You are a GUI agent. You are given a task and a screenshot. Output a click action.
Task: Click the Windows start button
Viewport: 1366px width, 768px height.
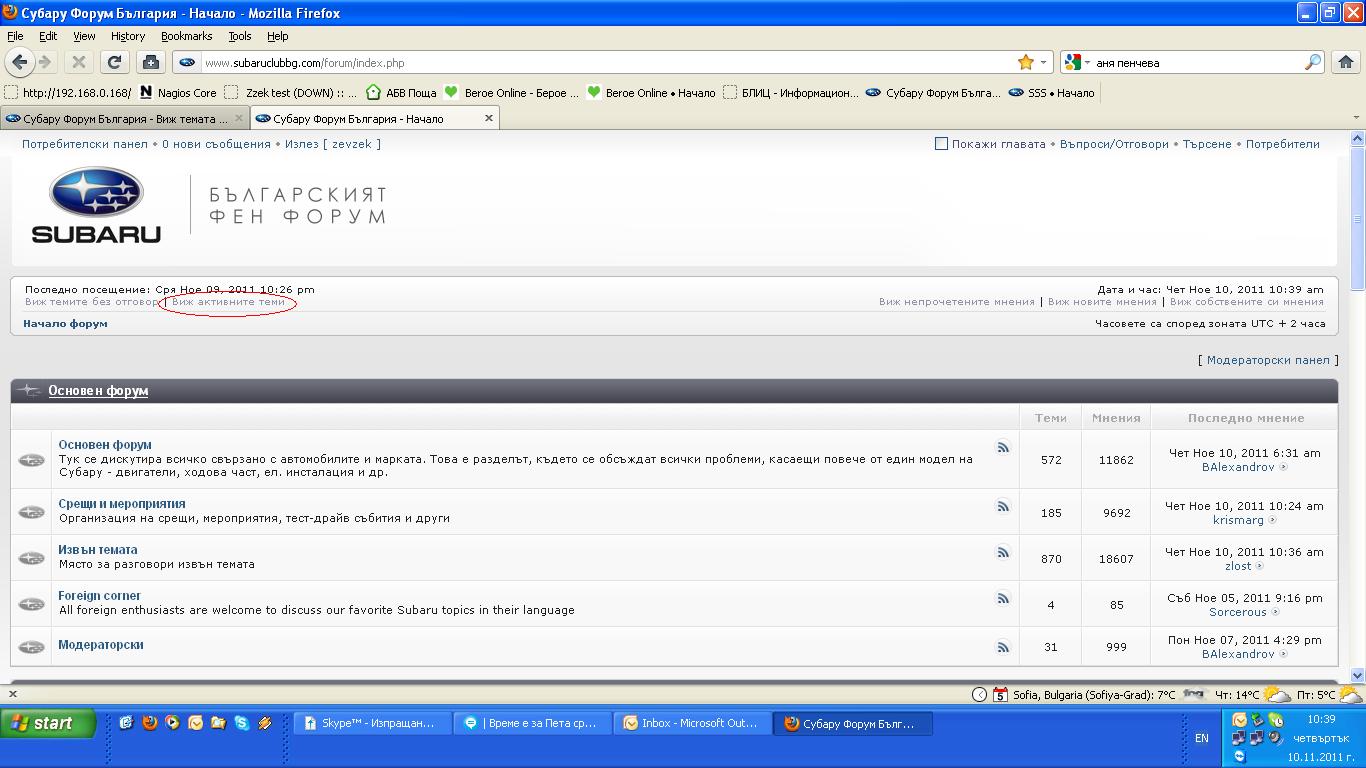pyautogui.click(x=48, y=723)
